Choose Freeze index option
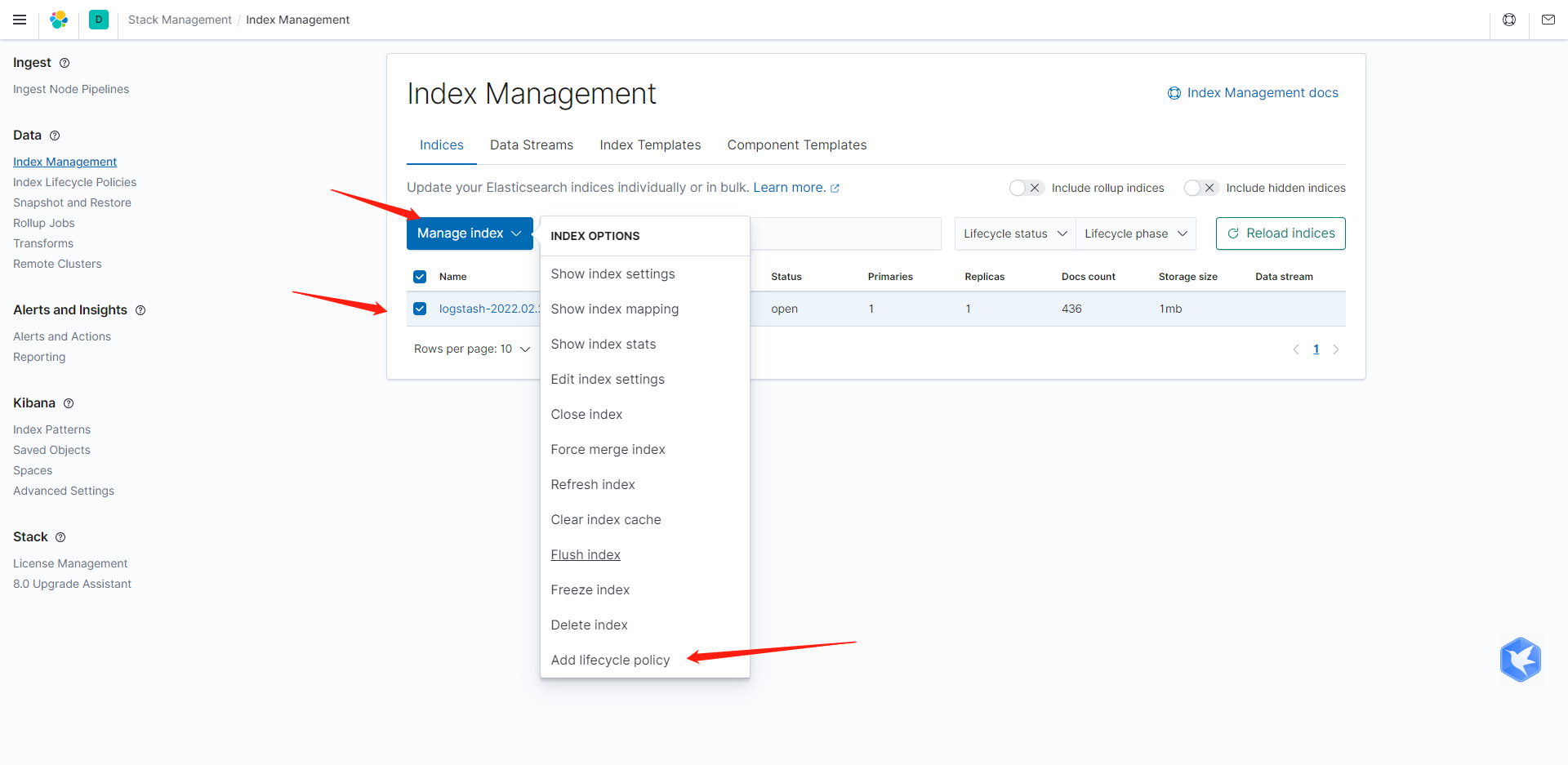Screen dimensions: 1568x765 (645, 590)
